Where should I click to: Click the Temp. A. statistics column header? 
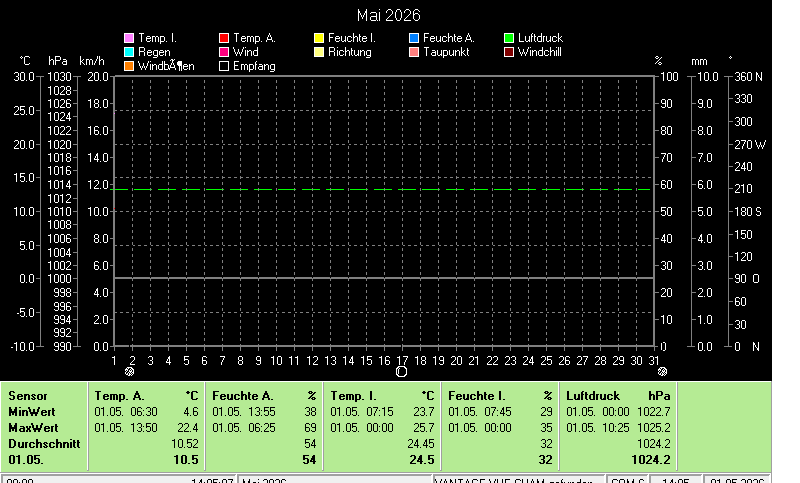pyautogui.click(x=146, y=396)
